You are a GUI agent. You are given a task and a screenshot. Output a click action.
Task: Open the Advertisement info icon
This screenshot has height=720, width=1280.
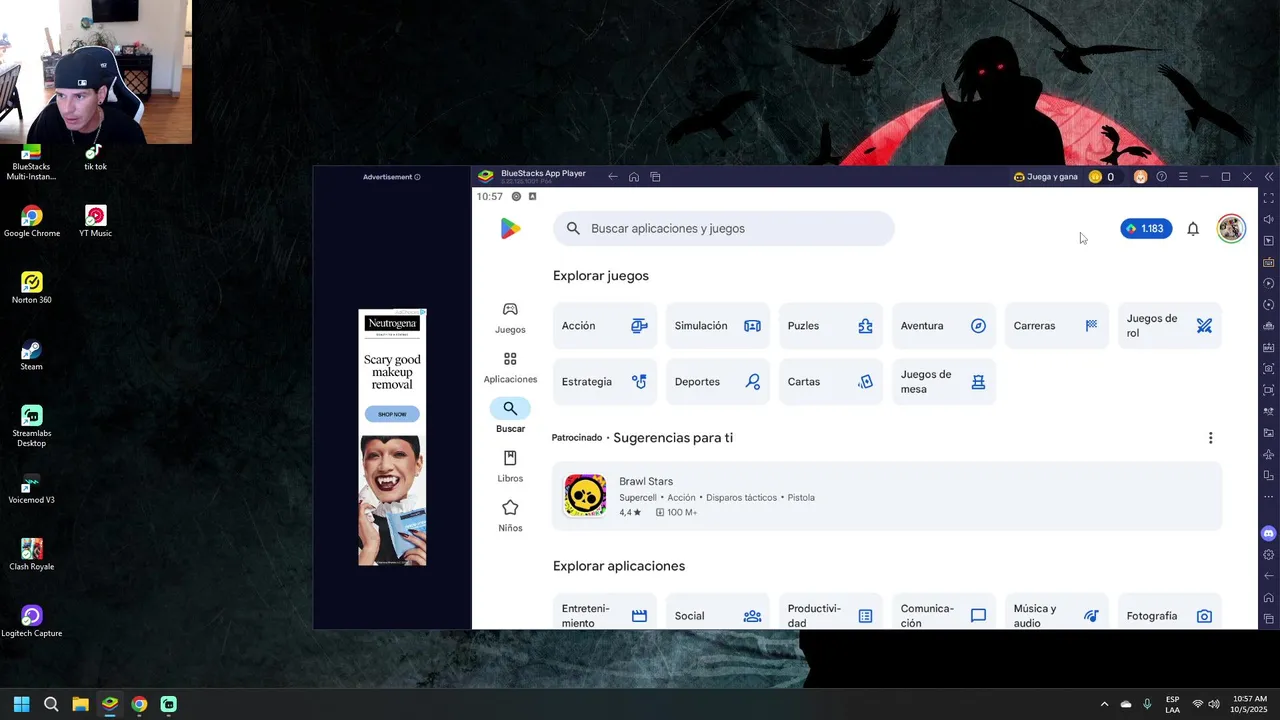tap(417, 177)
